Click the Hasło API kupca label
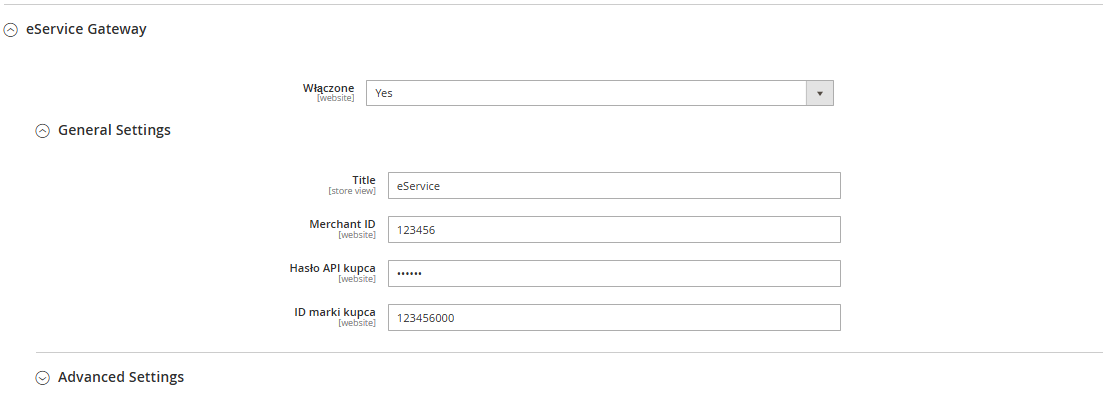Image resolution: width=1106 pixels, height=394 pixels. click(x=332, y=268)
